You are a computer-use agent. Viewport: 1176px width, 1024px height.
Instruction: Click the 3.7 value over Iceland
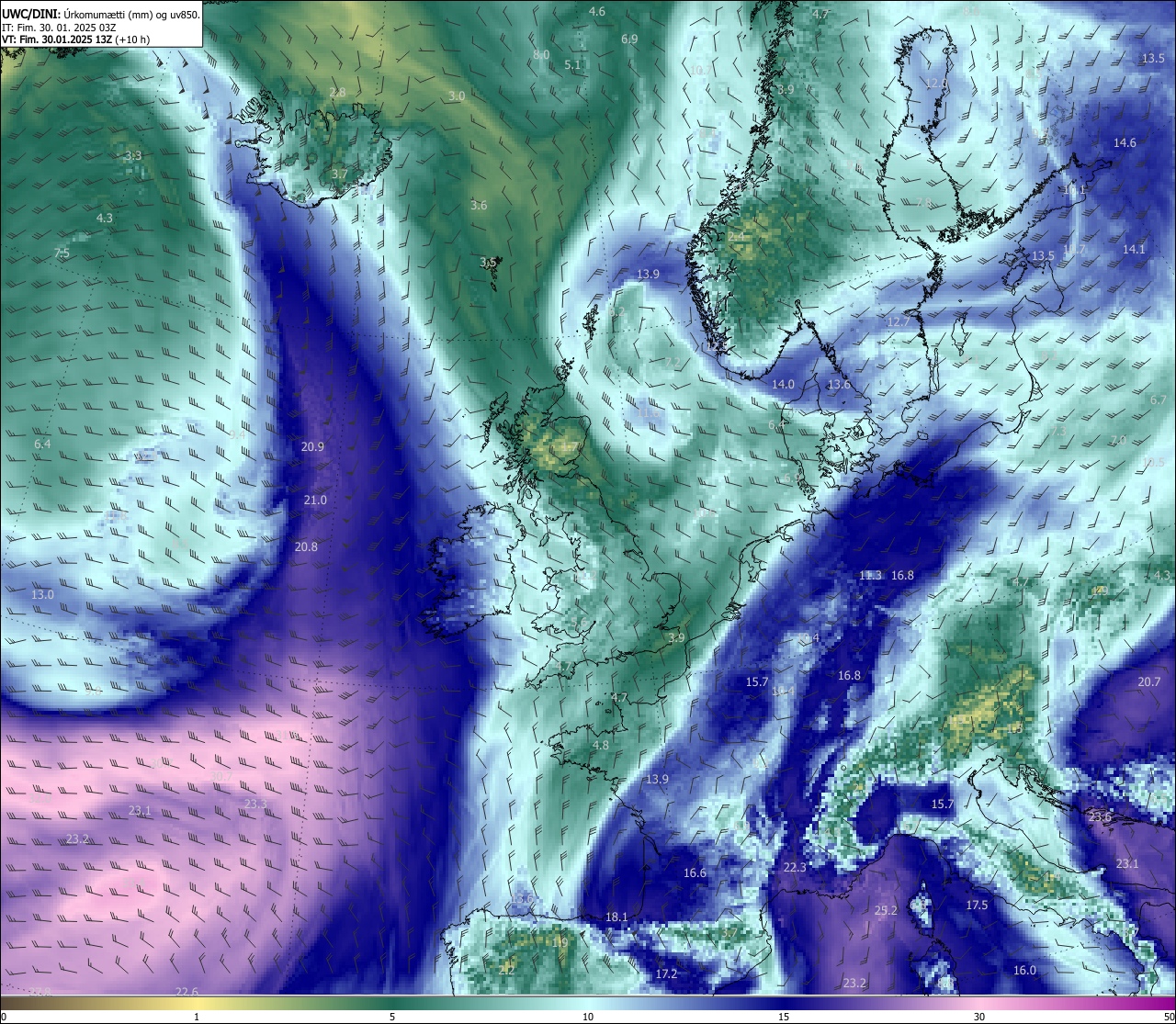[340, 174]
